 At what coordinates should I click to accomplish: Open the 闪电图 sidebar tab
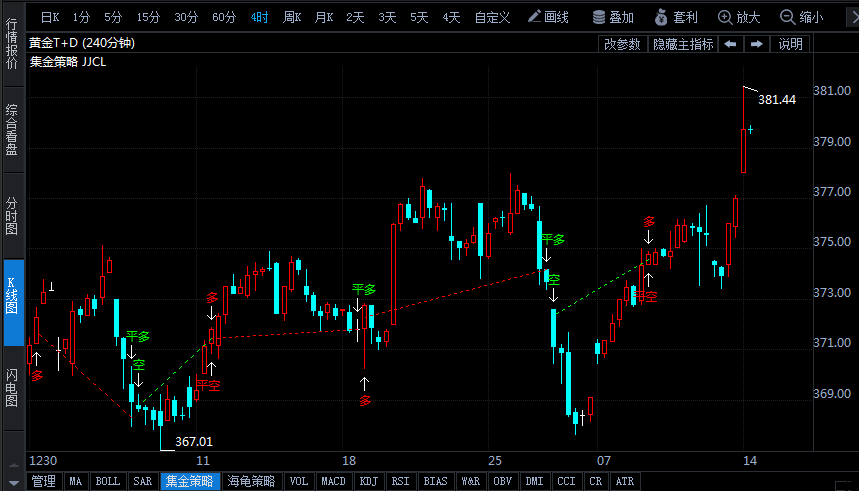coord(12,388)
